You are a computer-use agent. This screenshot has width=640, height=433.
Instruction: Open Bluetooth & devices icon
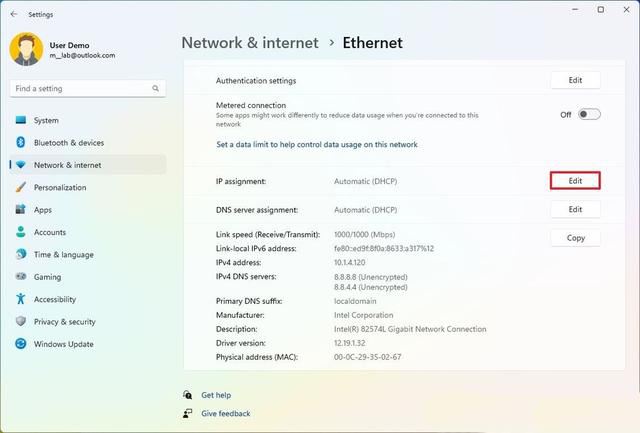coord(20,143)
